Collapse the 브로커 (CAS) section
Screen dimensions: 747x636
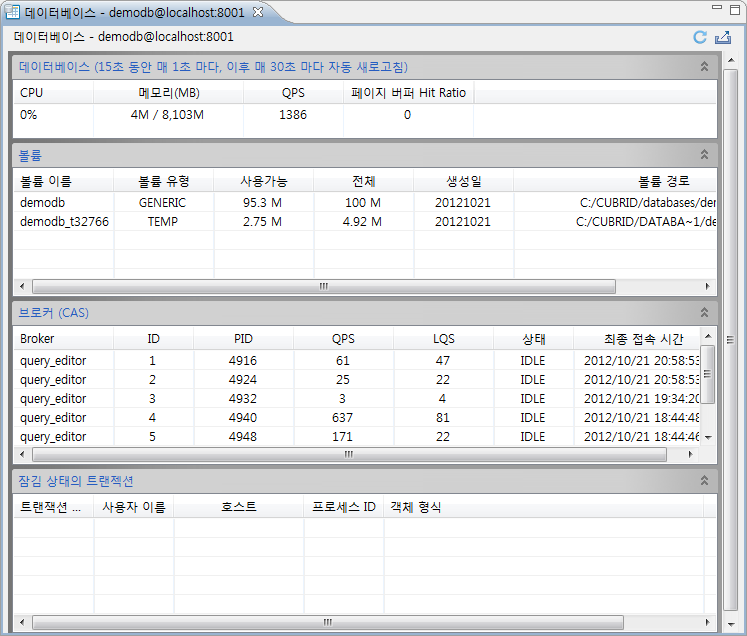pyautogui.click(x=704, y=313)
